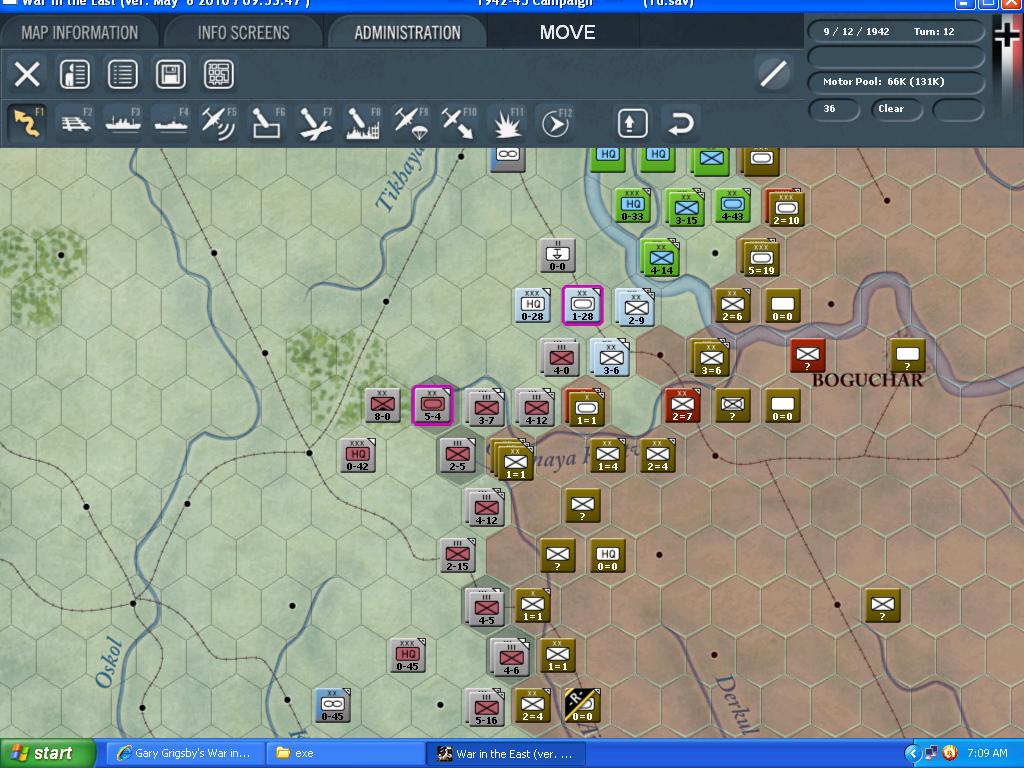Select the 8-0 infantry unit counter
The width and height of the screenshot is (1024, 768).
(382, 406)
